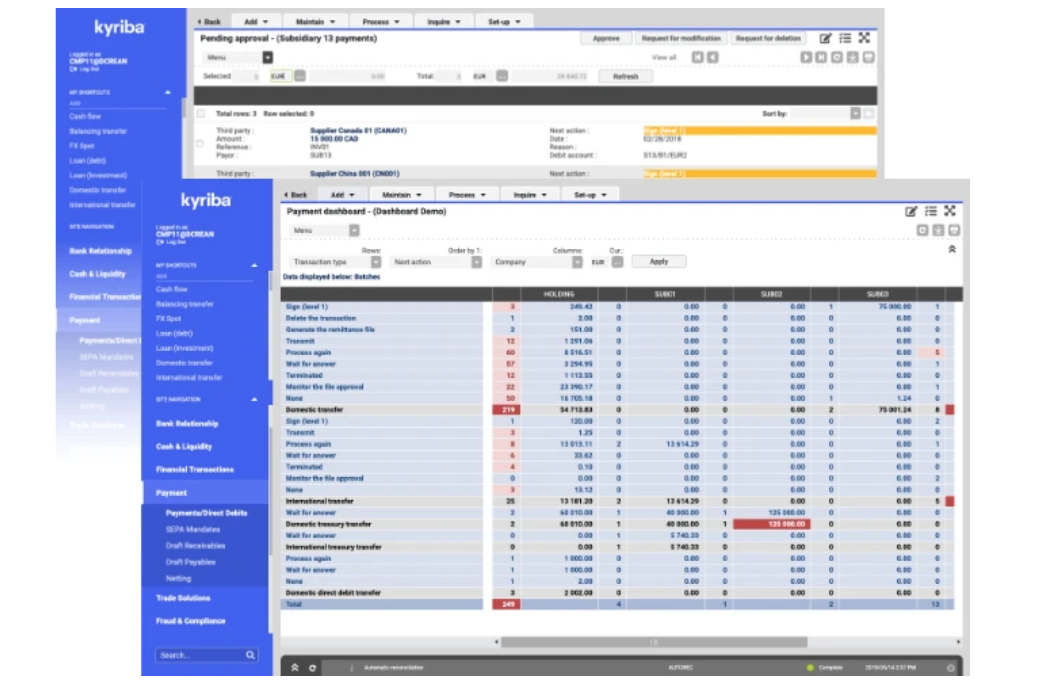Click the double-chevron icon in bottom status bar
The height and width of the screenshot is (681, 1040).
click(x=294, y=668)
